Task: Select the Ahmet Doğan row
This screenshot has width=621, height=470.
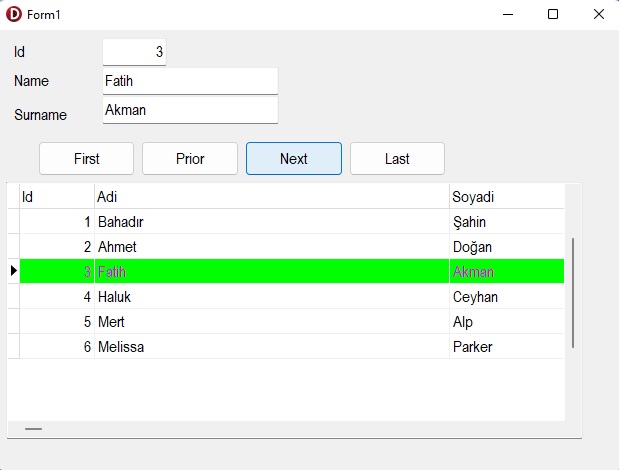Action: (292, 247)
